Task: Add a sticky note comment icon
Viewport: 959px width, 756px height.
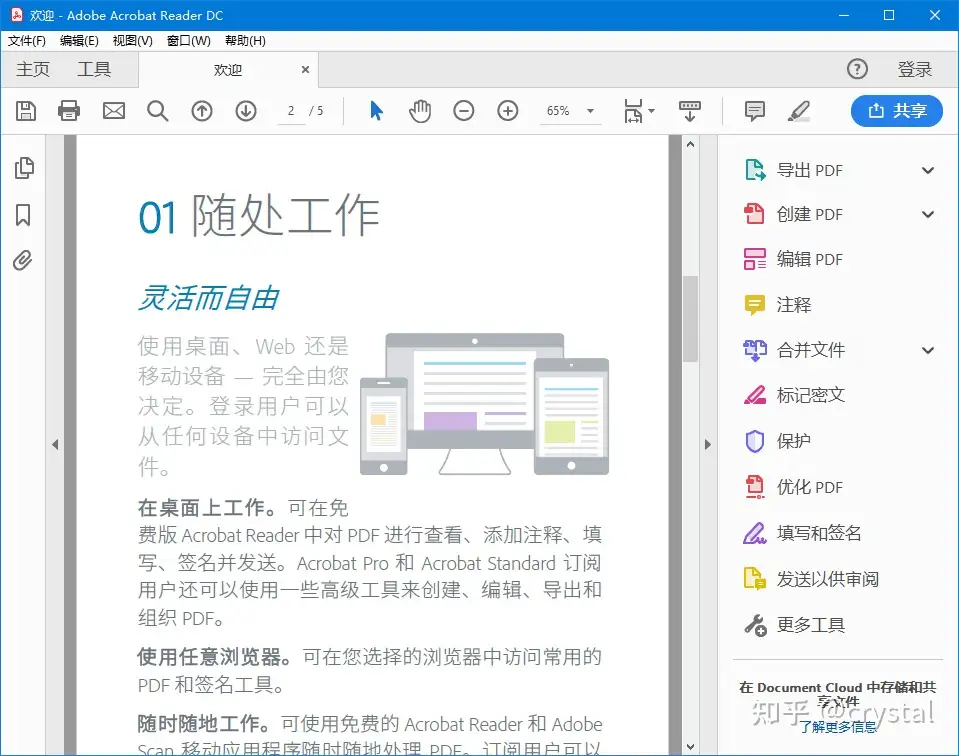Action: pos(755,111)
